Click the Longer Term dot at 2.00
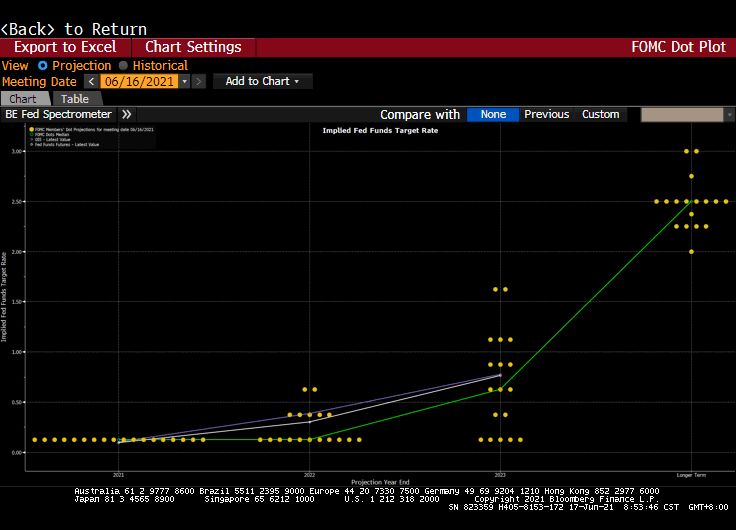The image size is (736, 530). [691, 252]
